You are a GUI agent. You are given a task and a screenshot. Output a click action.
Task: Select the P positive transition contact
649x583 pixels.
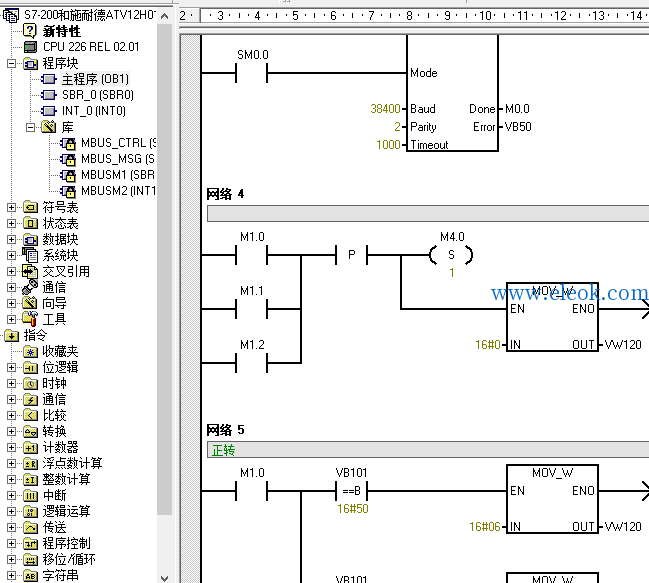coord(351,255)
